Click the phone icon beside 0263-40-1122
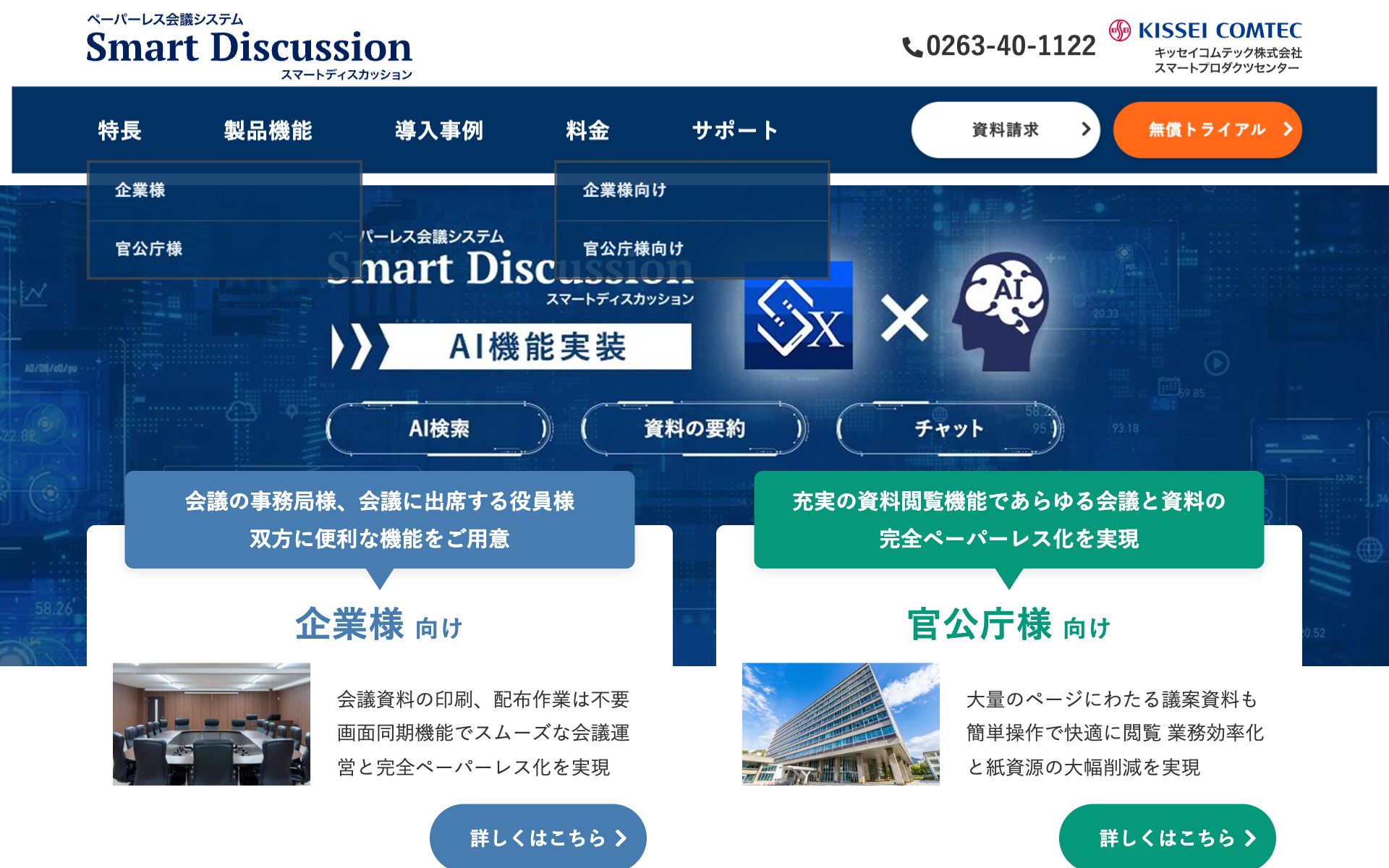Screen dimensions: 1389x868 tap(912, 48)
